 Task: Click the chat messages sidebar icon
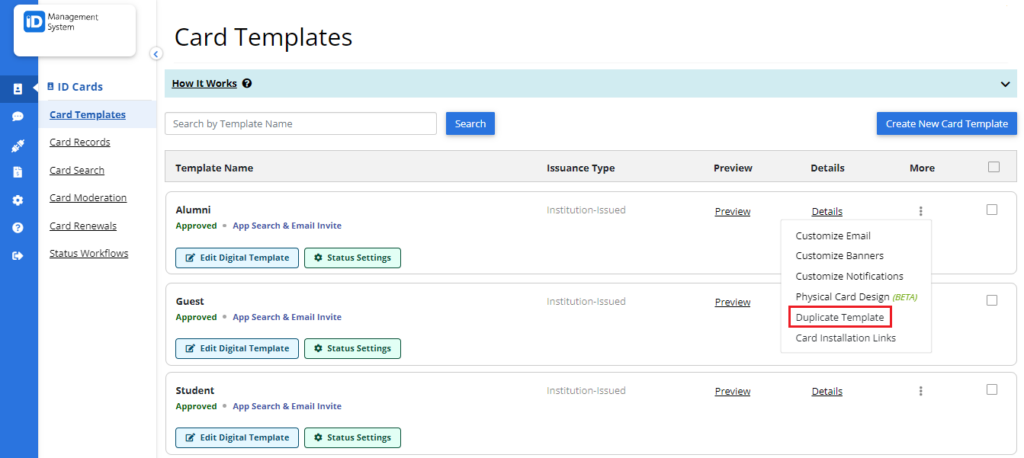[18, 117]
